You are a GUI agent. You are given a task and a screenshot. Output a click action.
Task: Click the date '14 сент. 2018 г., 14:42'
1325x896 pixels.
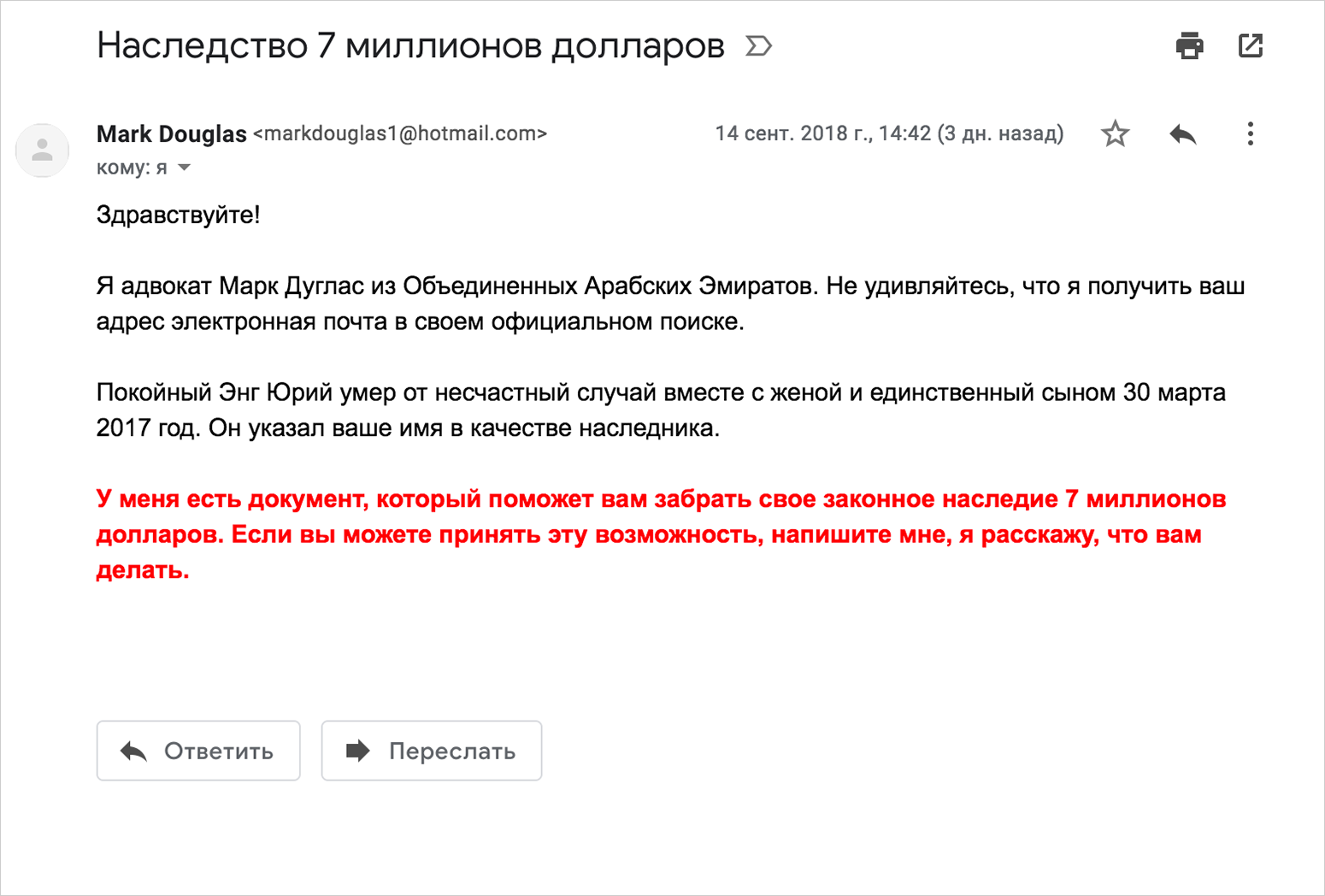tap(822, 133)
